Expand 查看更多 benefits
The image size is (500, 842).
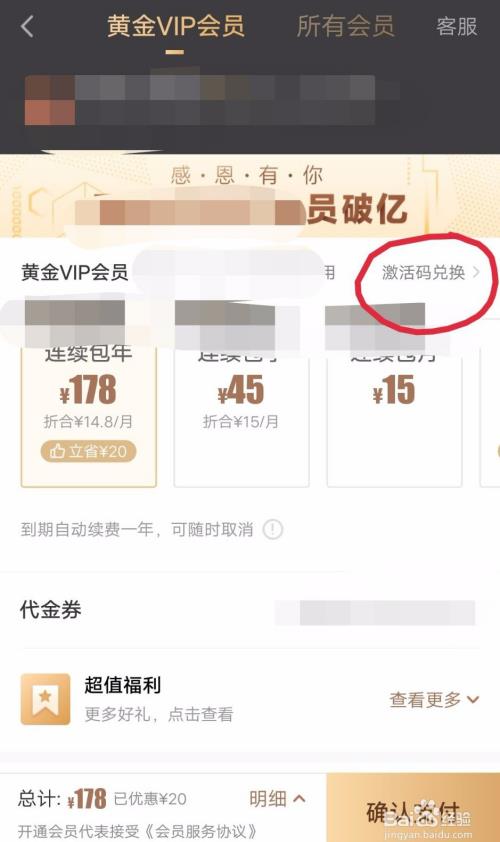[434, 699]
